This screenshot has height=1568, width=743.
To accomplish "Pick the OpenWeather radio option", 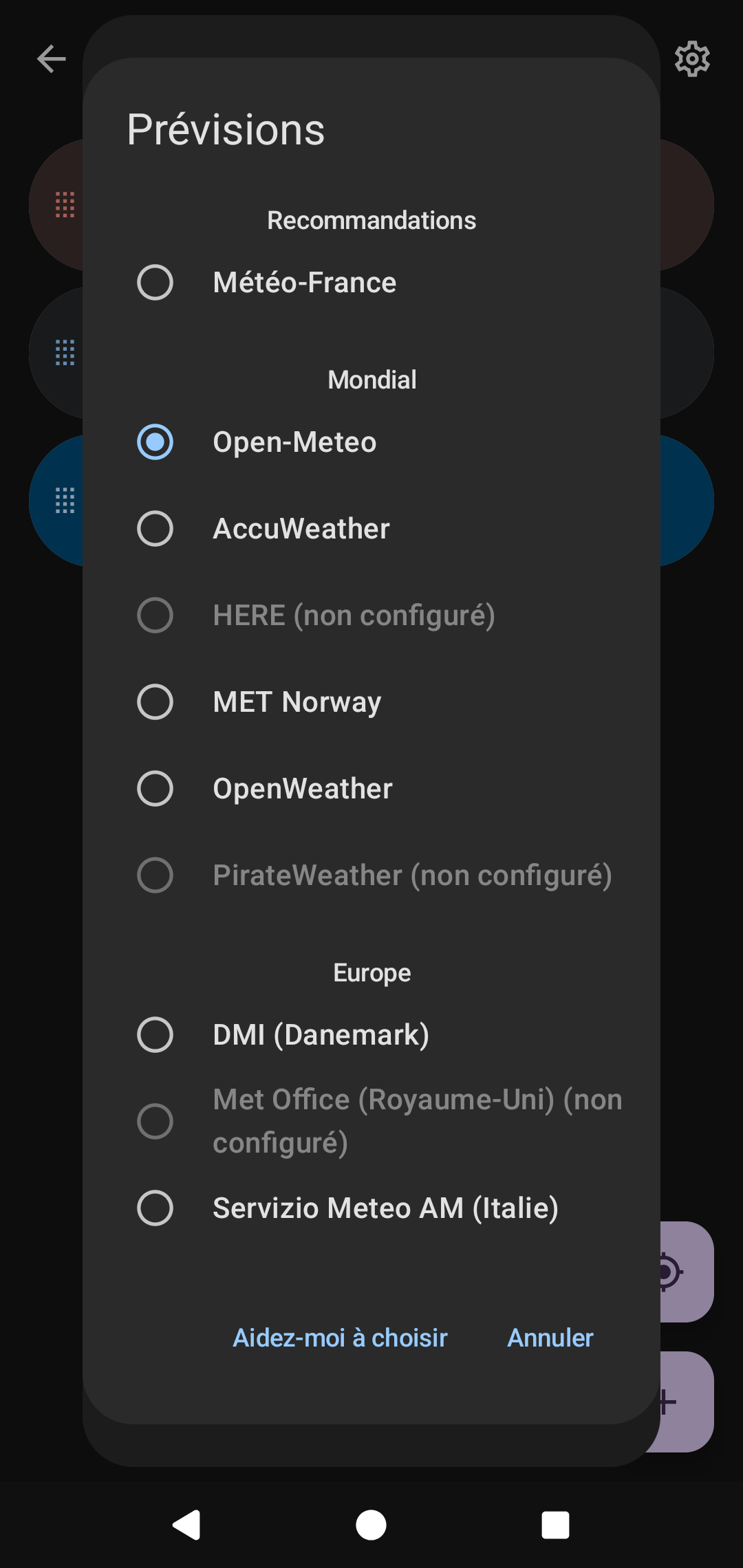I will pyautogui.click(x=155, y=789).
